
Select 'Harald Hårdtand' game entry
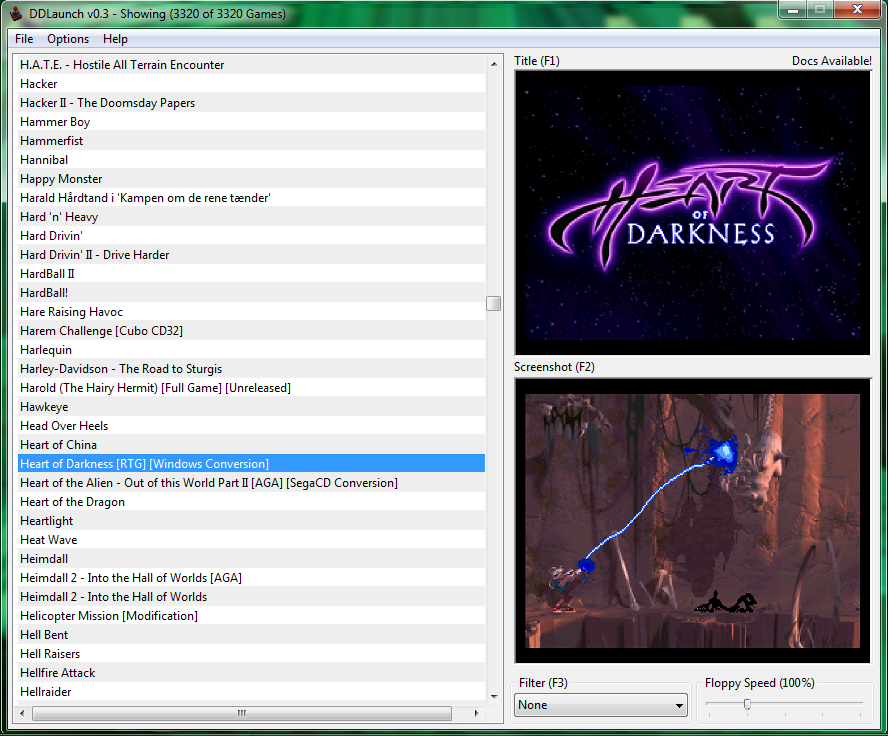point(251,198)
